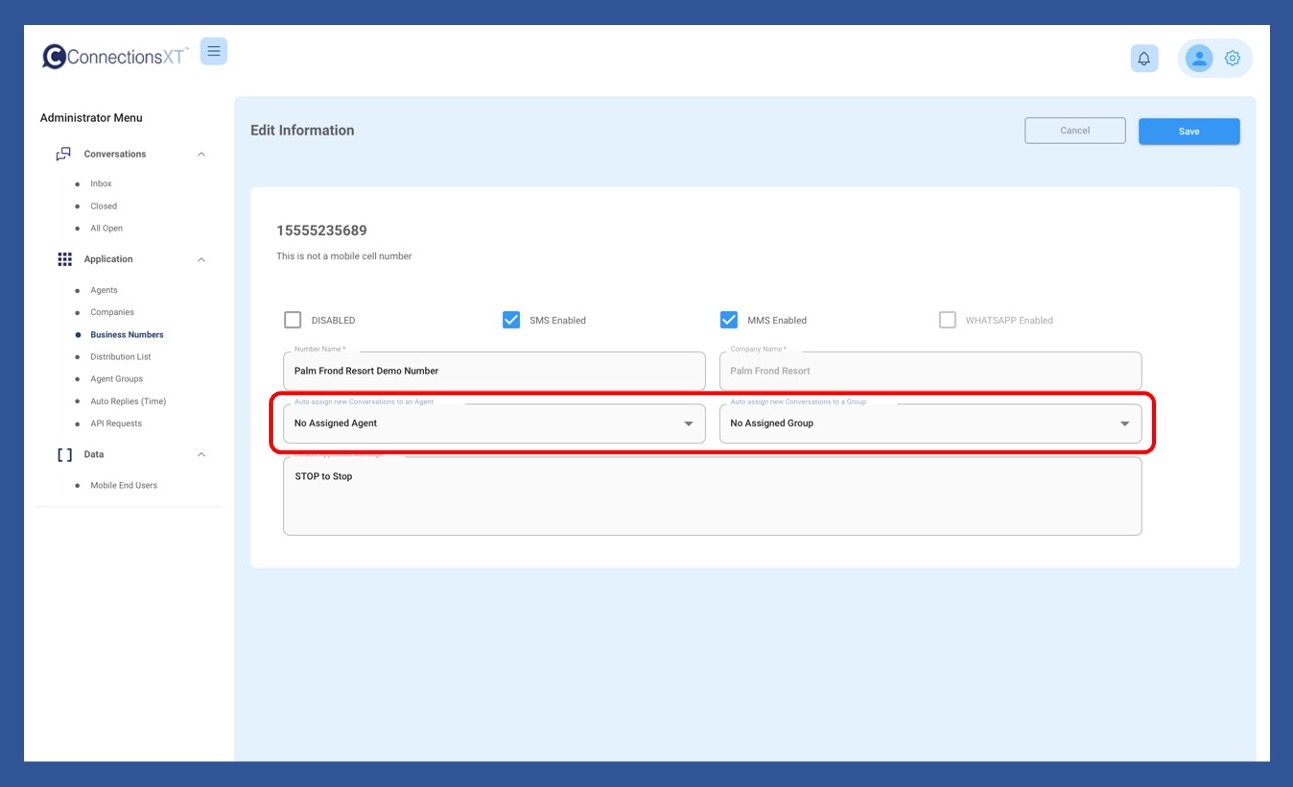1293x787 pixels.
Task: Click the Number Name input field
Action: 494,371
